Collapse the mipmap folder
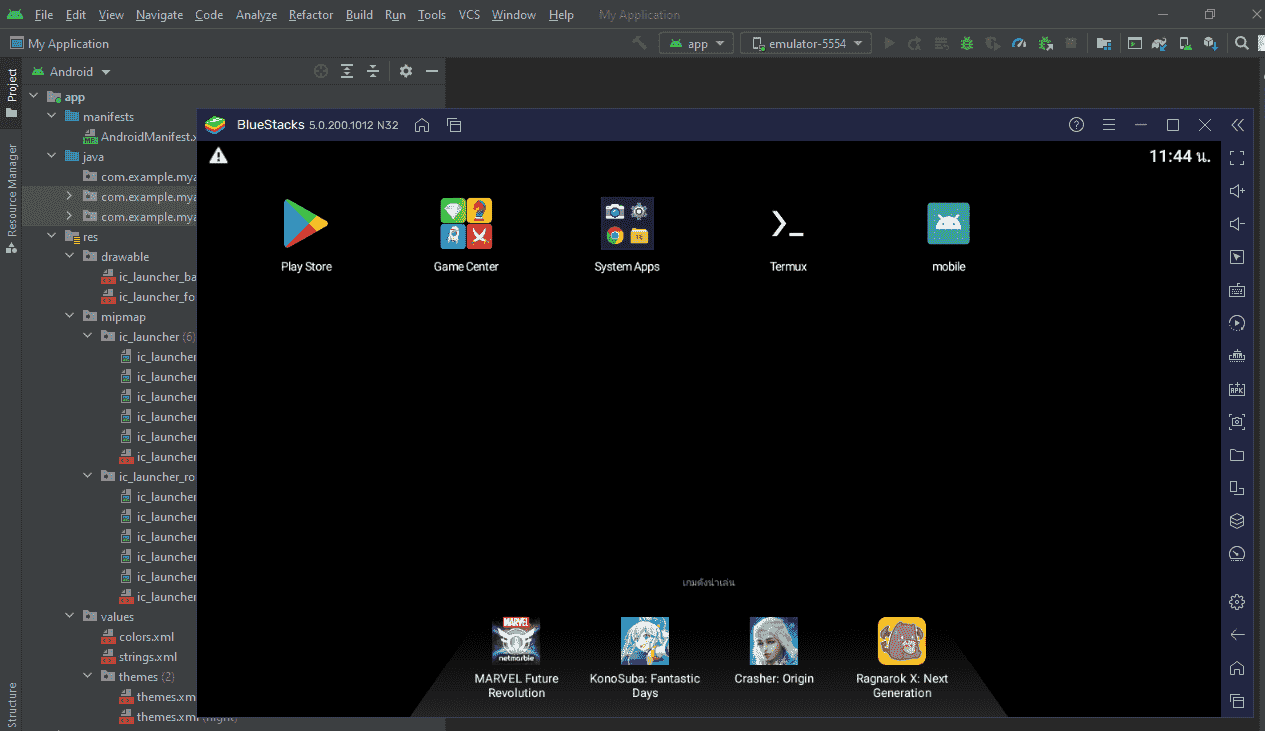 coord(70,317)
